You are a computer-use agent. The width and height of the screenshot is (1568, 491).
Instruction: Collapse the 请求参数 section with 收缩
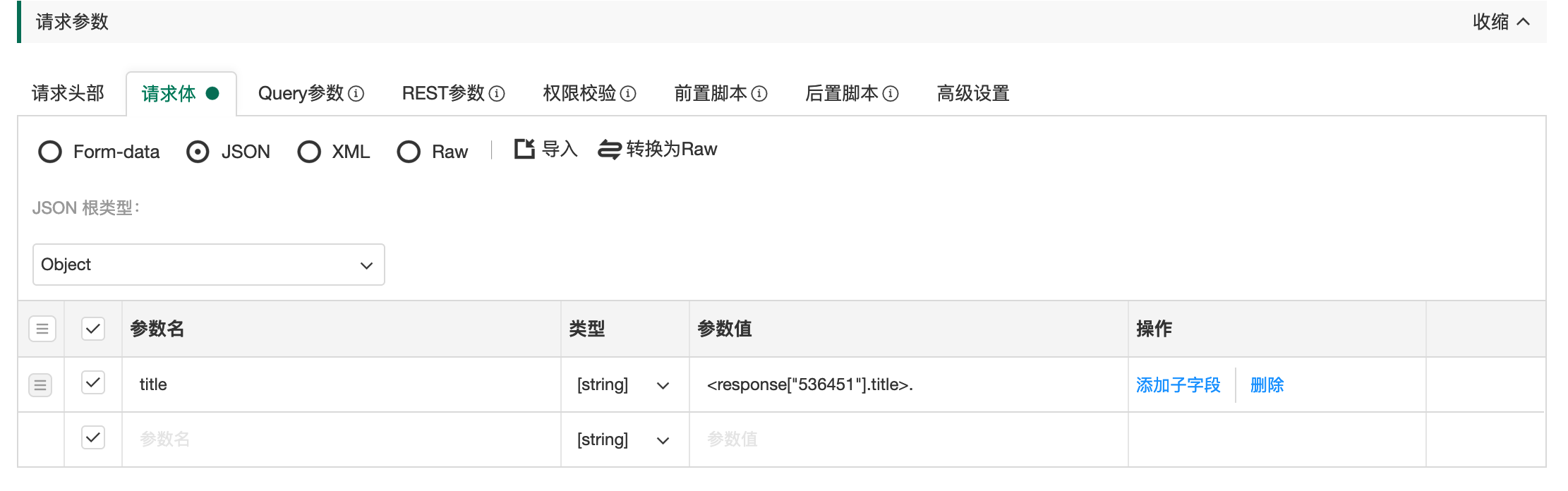coord(1501,22)
